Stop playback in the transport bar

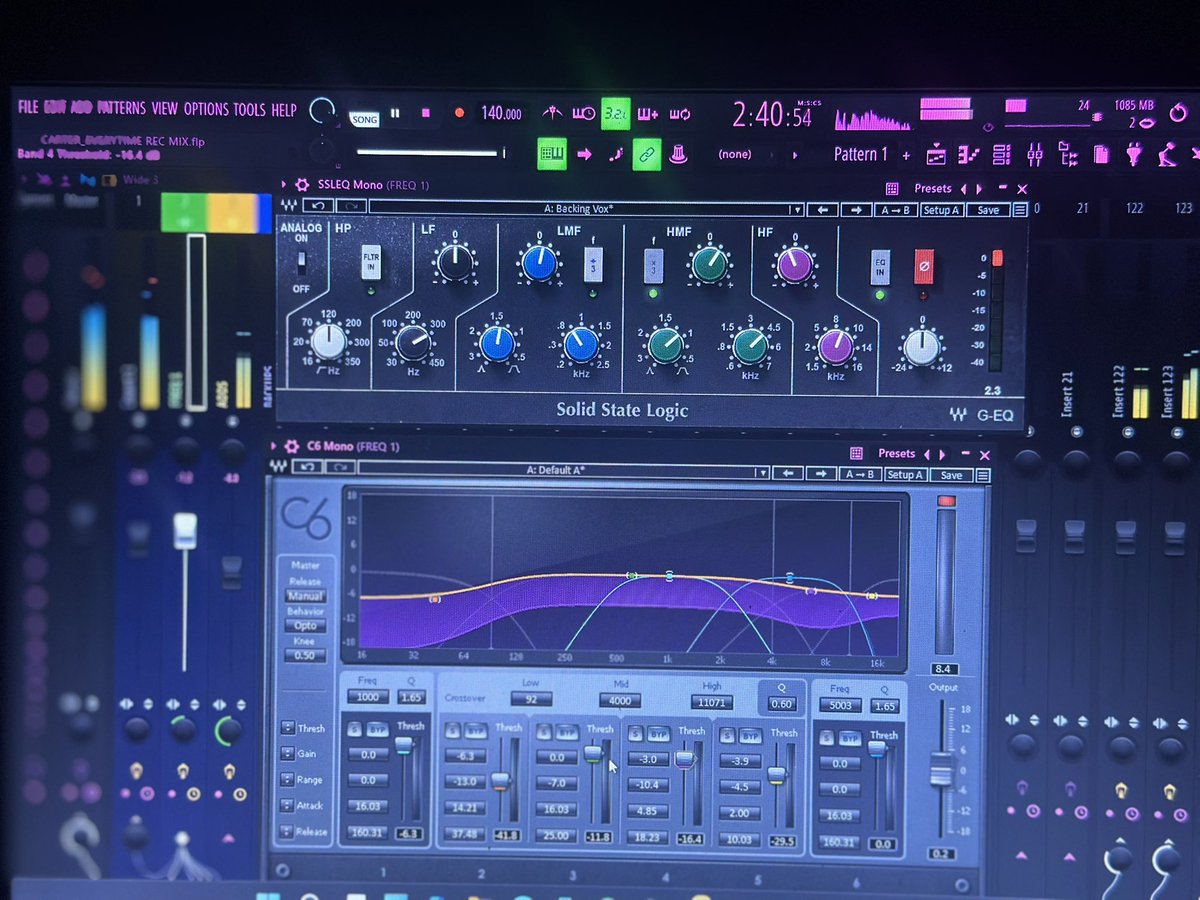click(x=425, y=113)
